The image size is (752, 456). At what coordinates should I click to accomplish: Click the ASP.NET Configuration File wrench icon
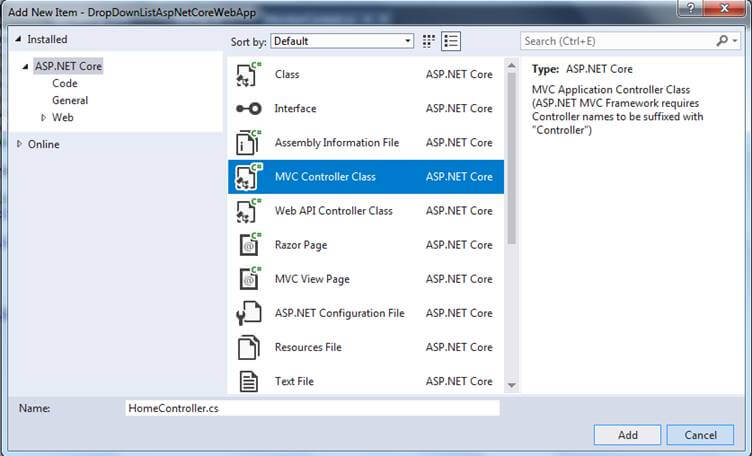[248, 313]
